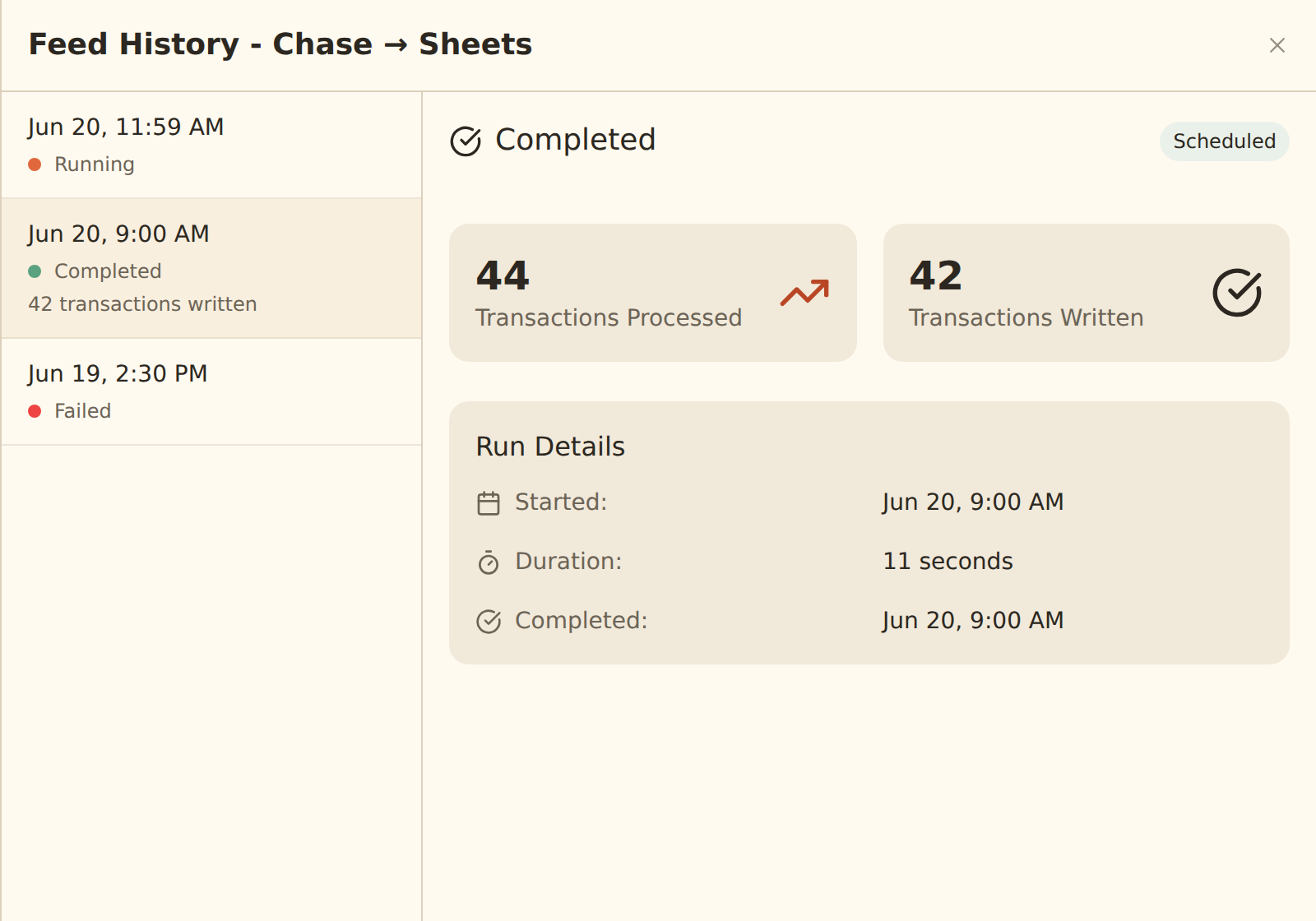This screenshot has height=921, width=1316.
Task: Click the Run Details heading
Action: coord(550,447)
